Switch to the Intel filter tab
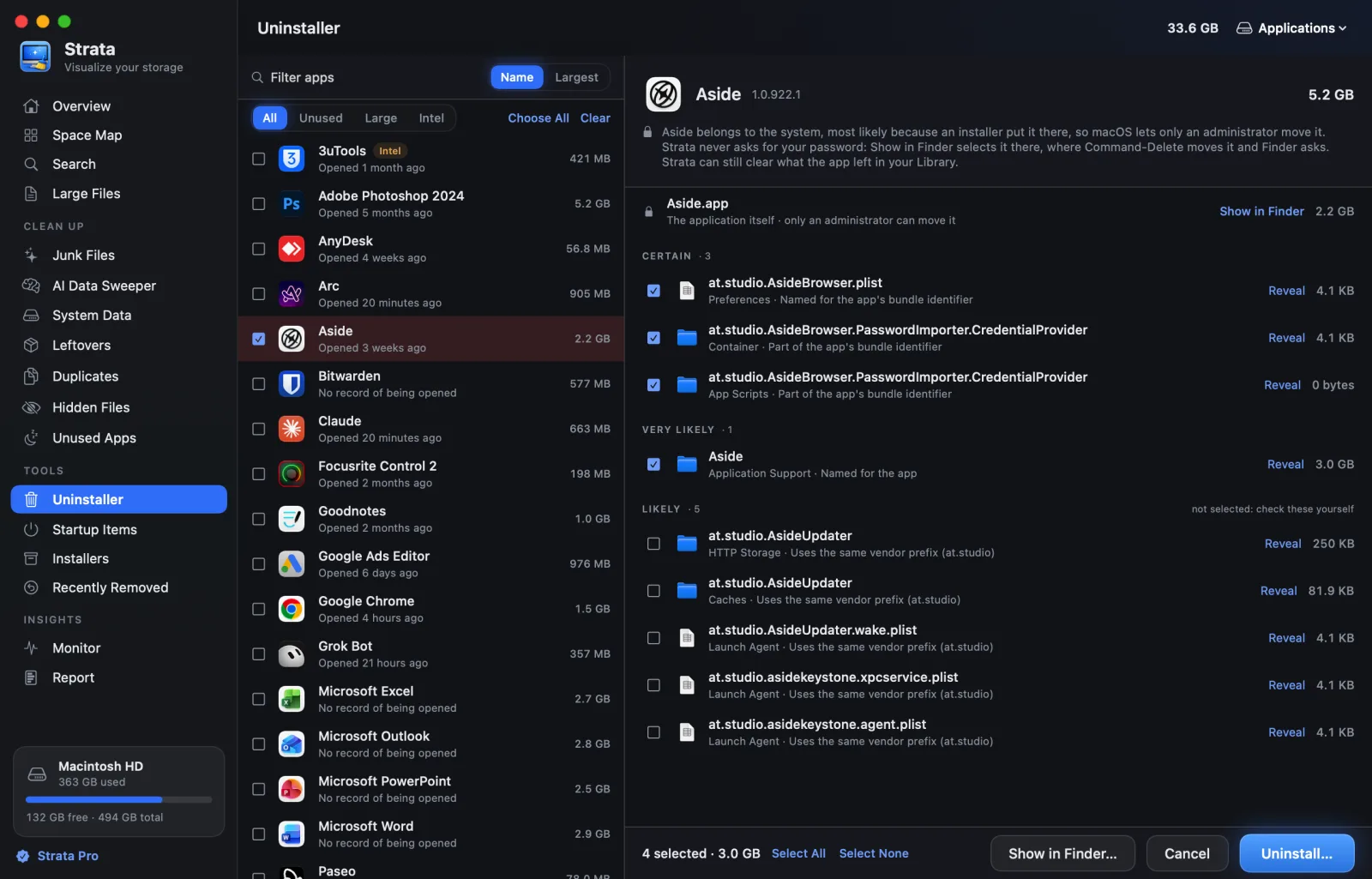The image size is (1372, 879). [431, 118]
